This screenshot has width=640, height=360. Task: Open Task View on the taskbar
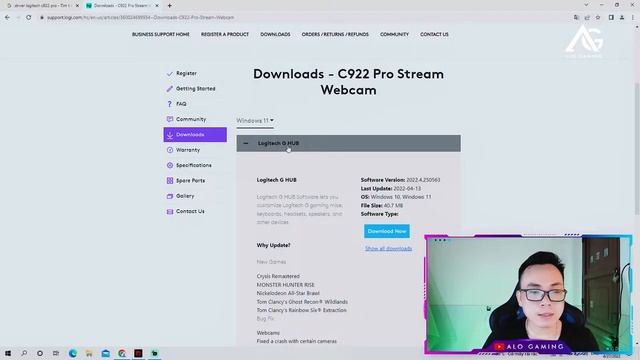(56, 353)
